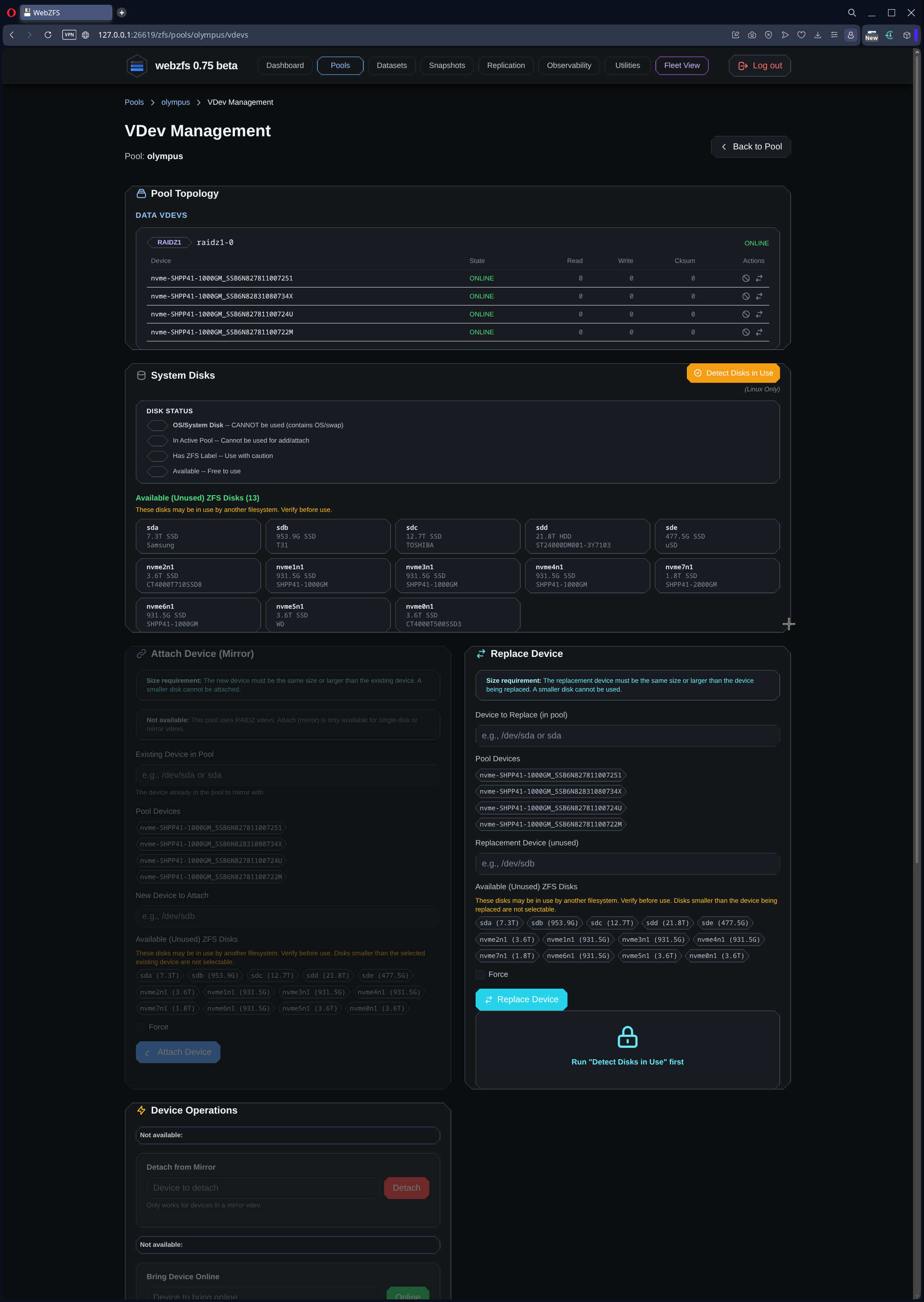Select the WebZFS browser tab
Image resolution: width=924 pixels, height=1302 pixels.
66,13
